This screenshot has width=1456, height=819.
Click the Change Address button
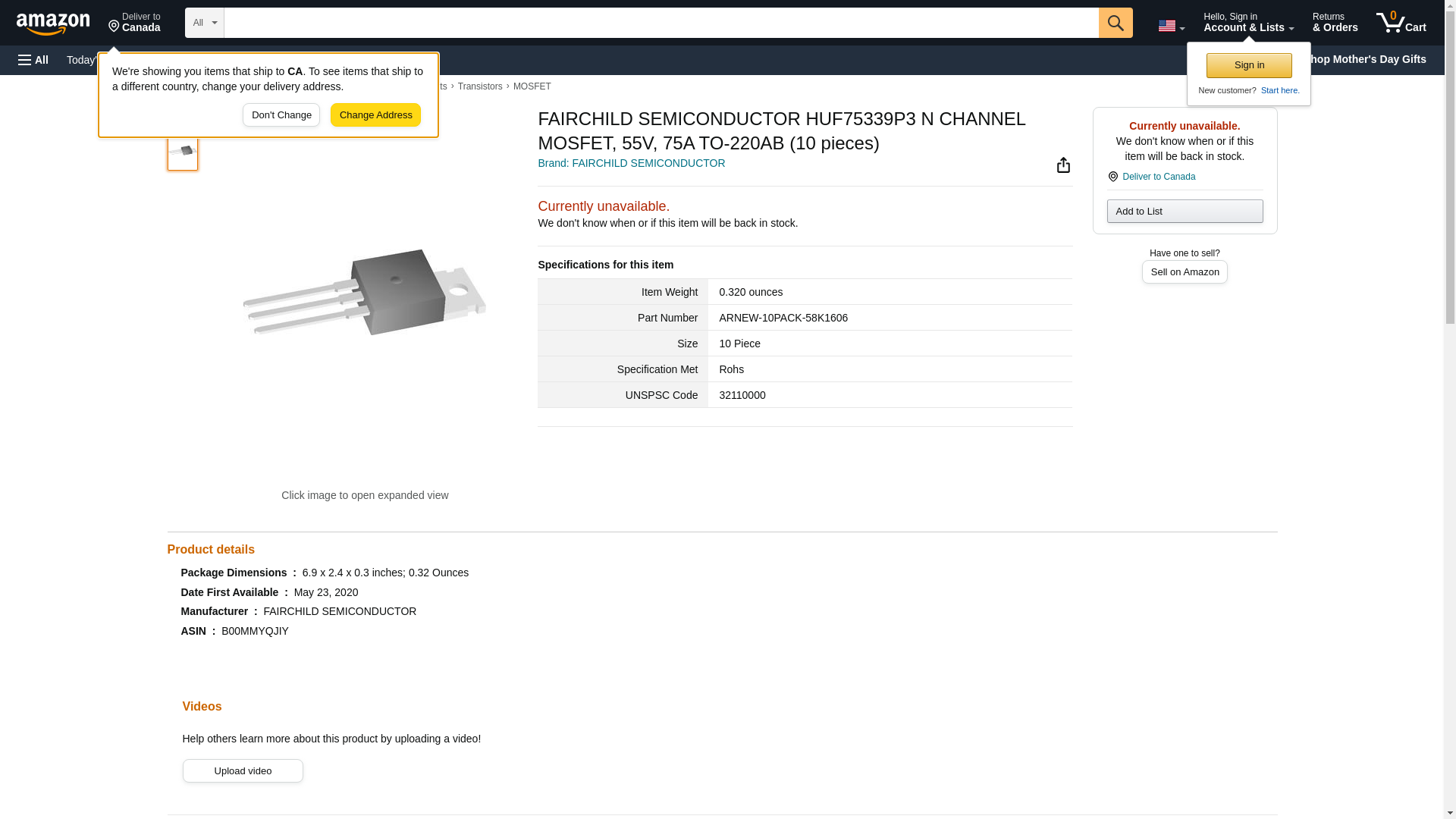coord(375,115)
